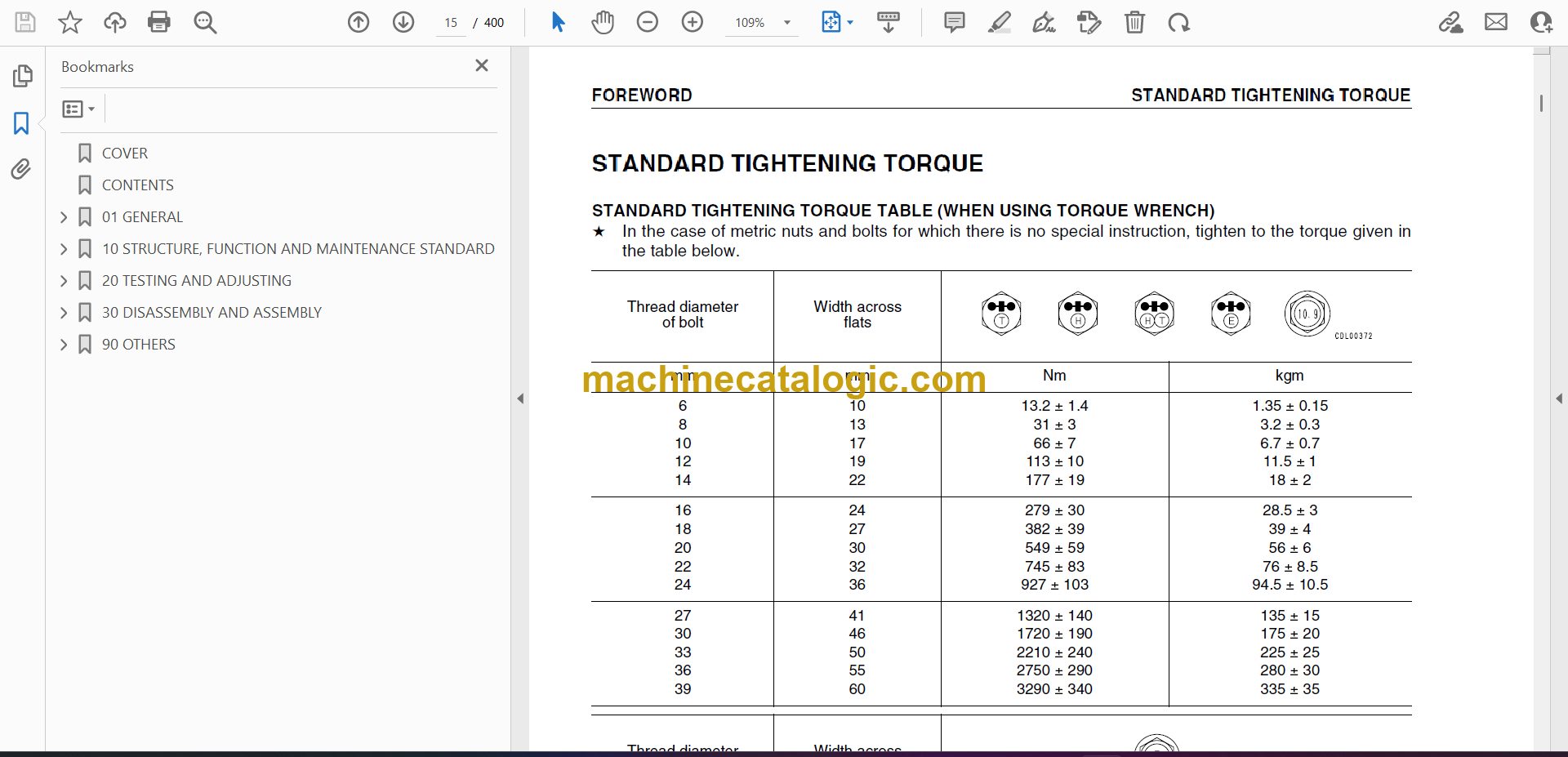Upload the file to cloud storage
This screenshot has width=1568, height=757.
pyautogui.click(x=115, y=22)
